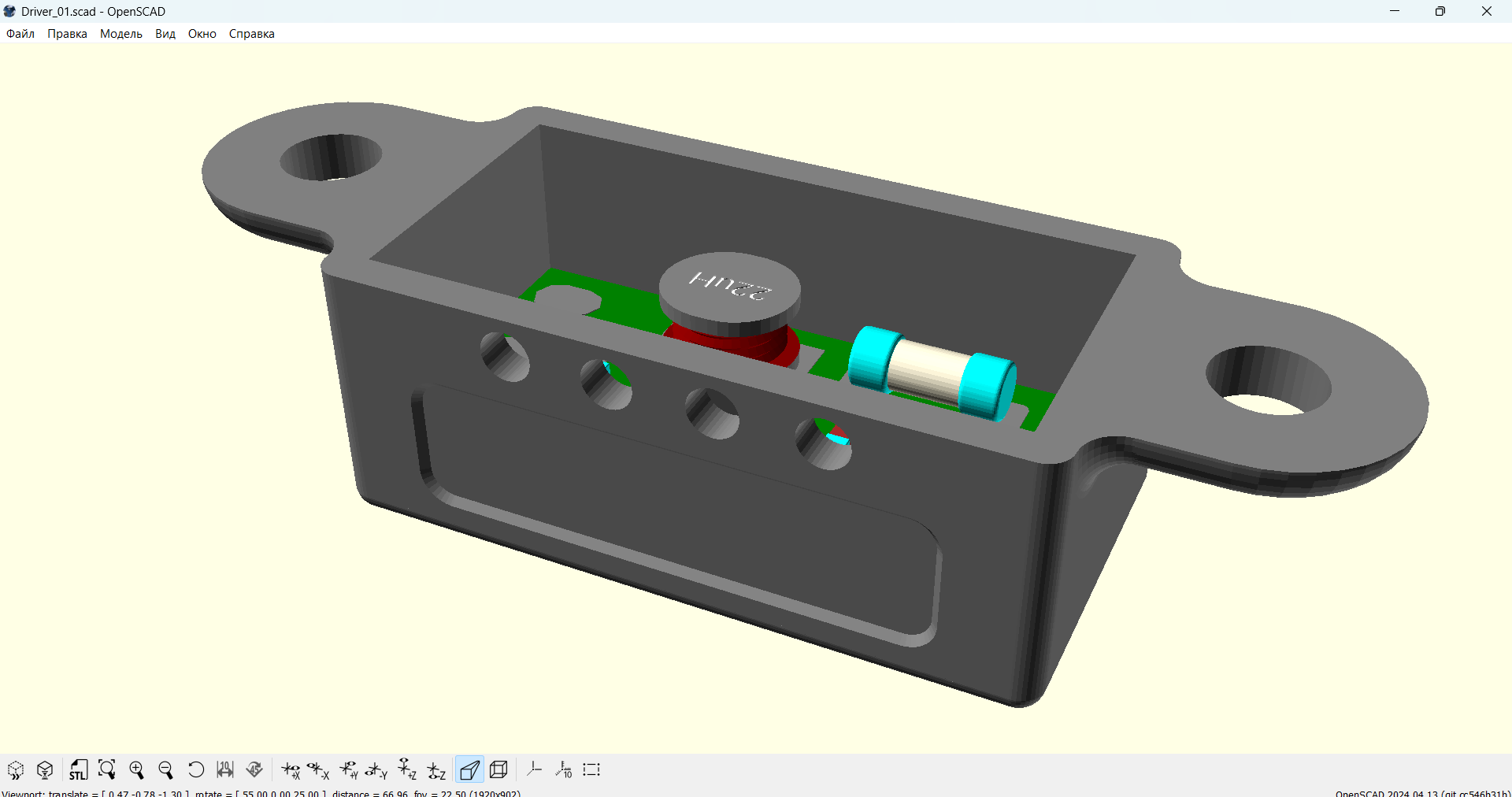Reset the viewport view

pos(195,769)
